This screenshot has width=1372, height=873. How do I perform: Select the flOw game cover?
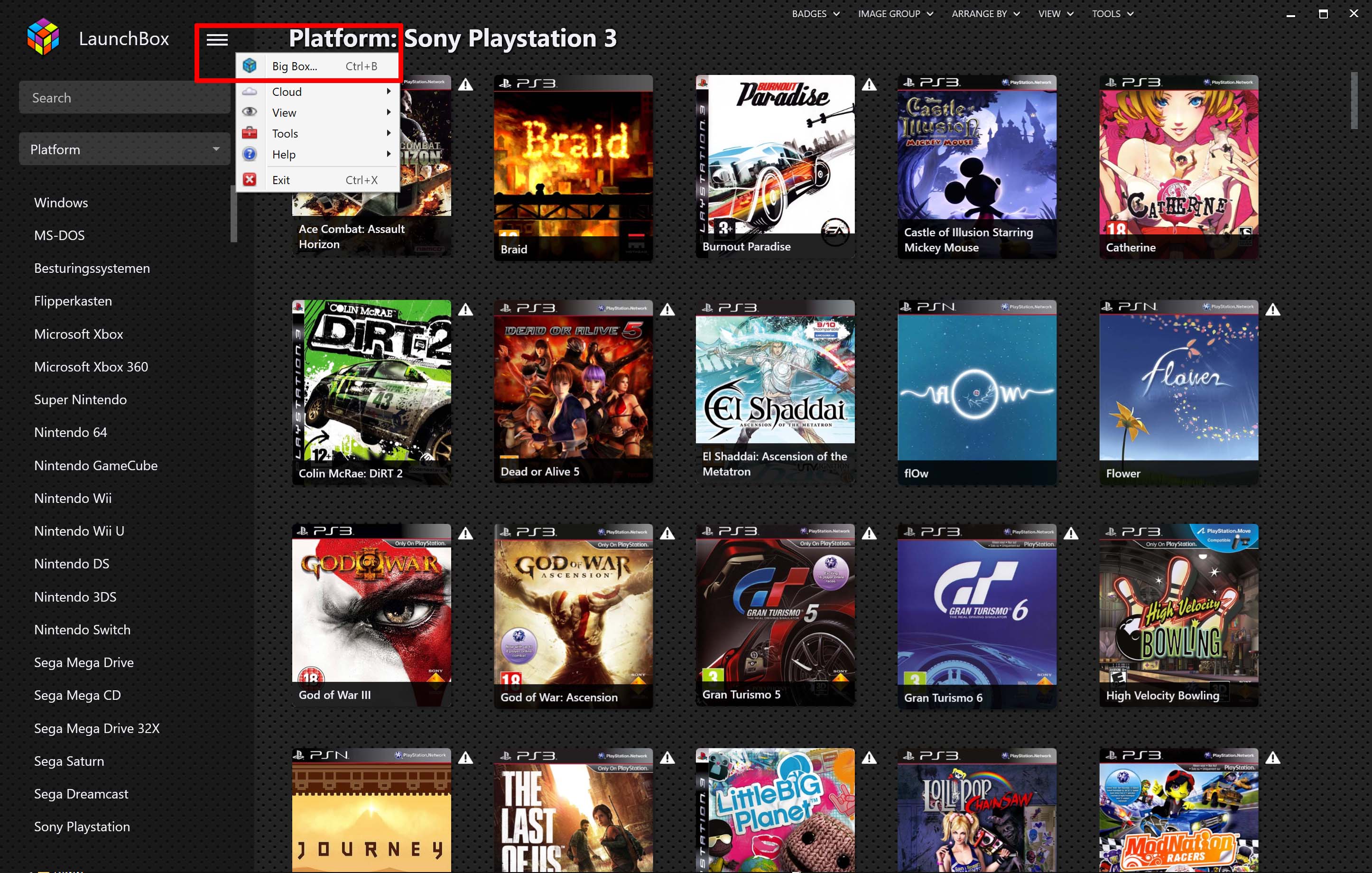pos(977,392)
